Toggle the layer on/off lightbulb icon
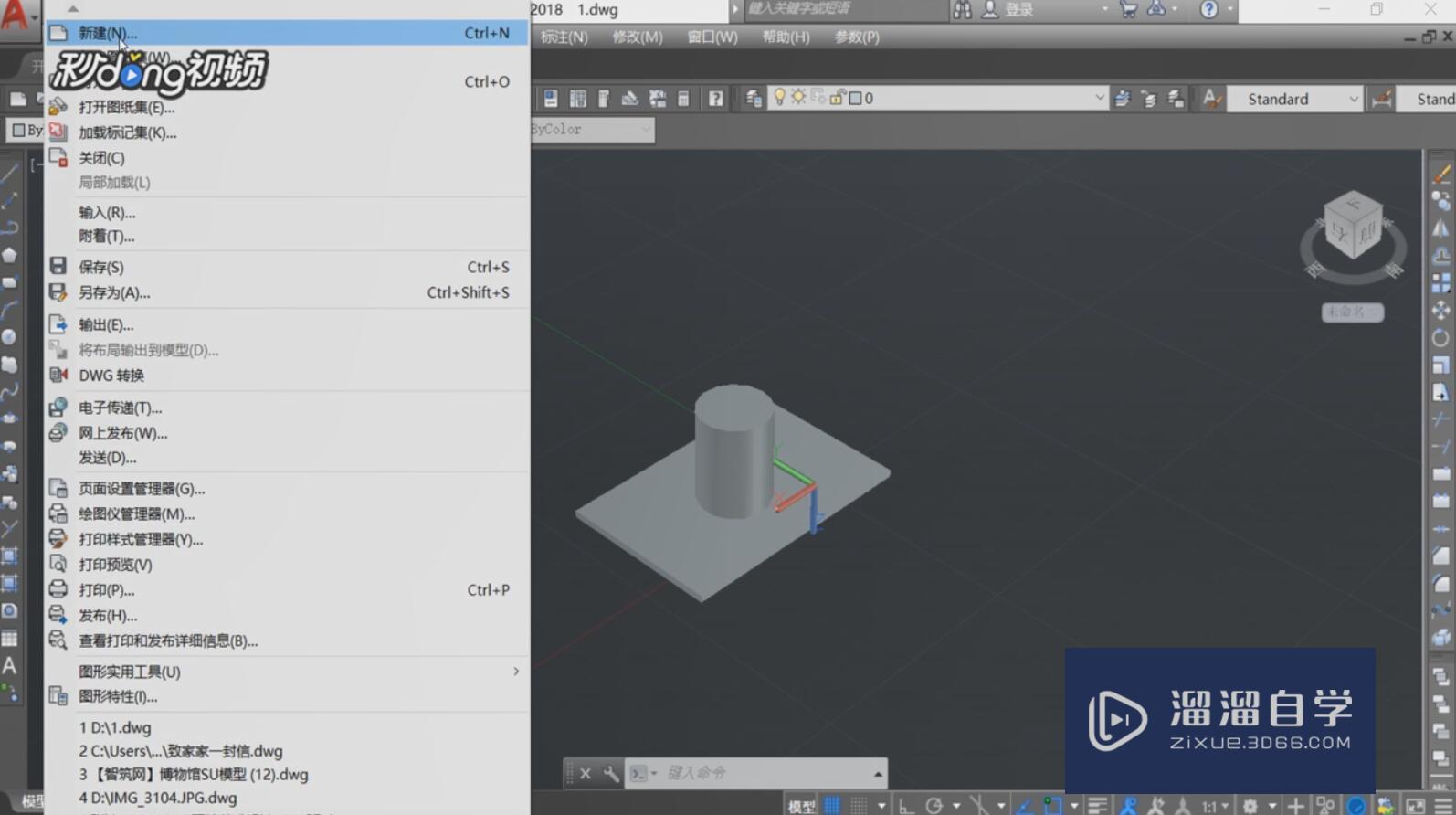Screen dimensions: 1456x815 (779, 98)
